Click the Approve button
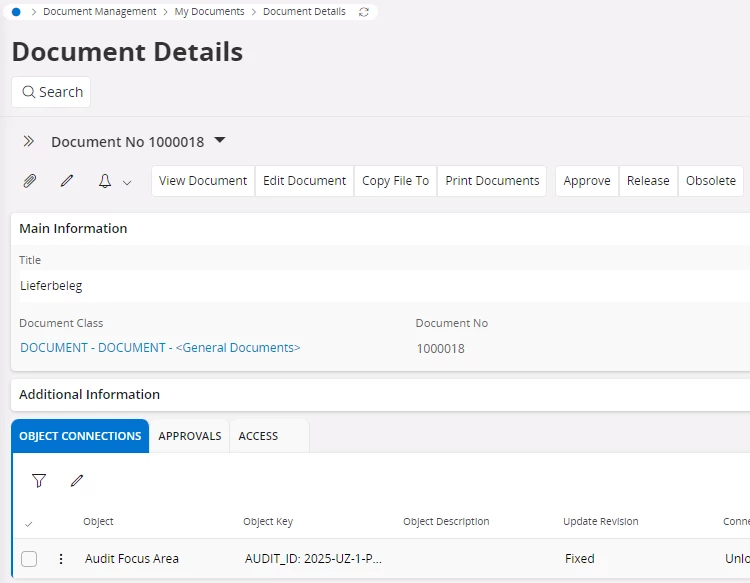This screenshot has width=750, height=583. coord(587,181)
